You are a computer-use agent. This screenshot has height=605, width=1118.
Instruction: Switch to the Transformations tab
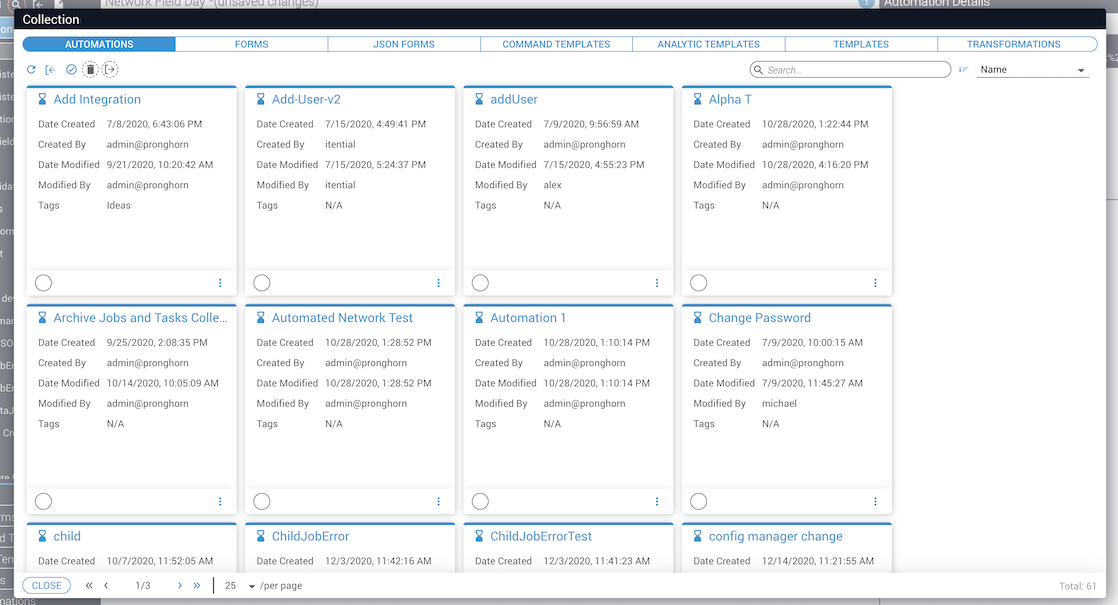point(1013,44)
